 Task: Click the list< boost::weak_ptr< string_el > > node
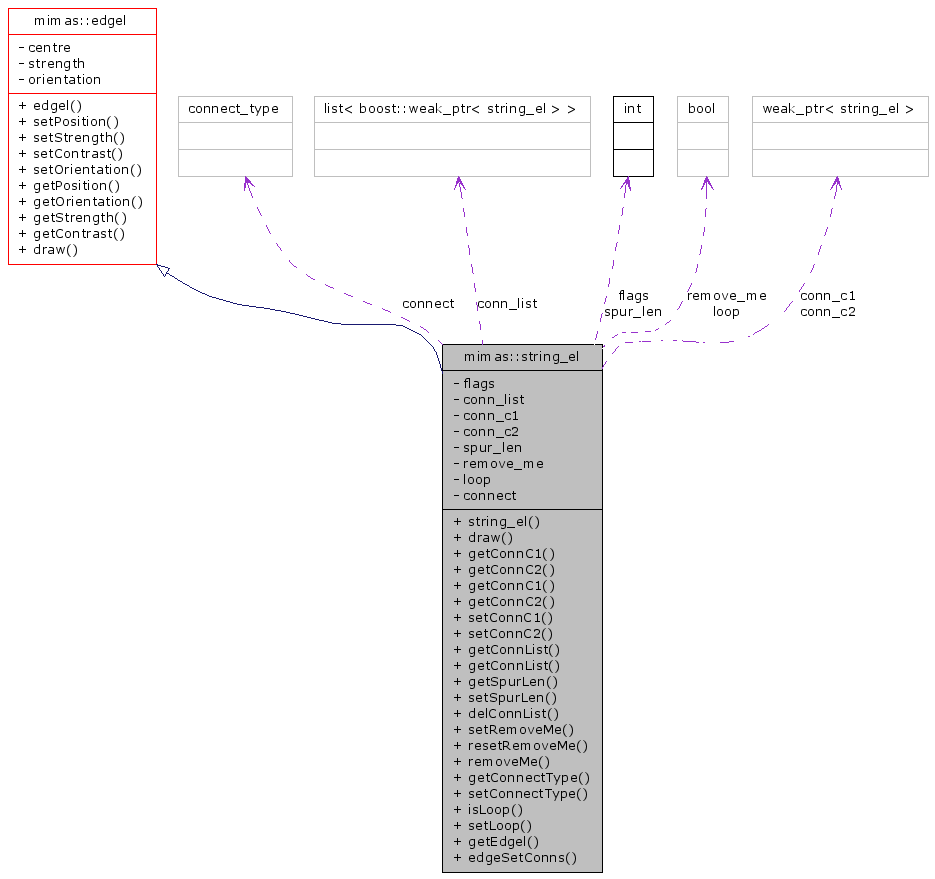coord(452,108)
